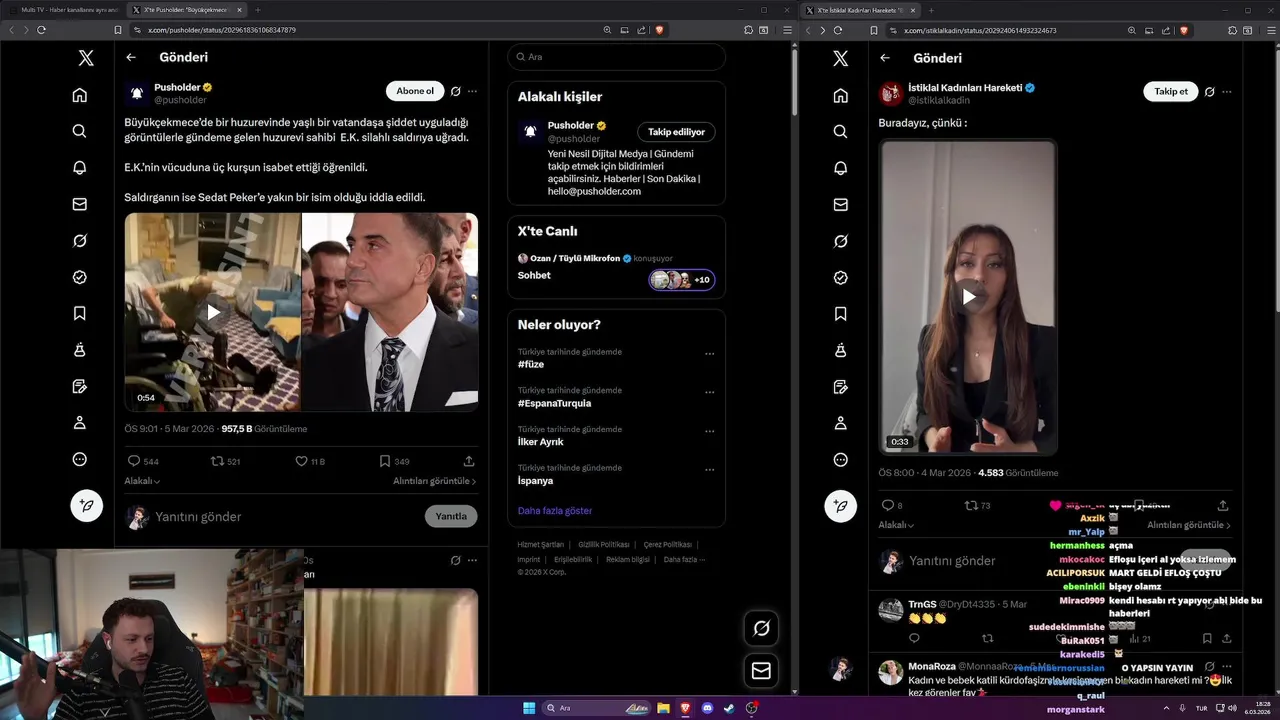
Task: Open options for #EspanaTurquia trend
Action: (x=709, y=393)
